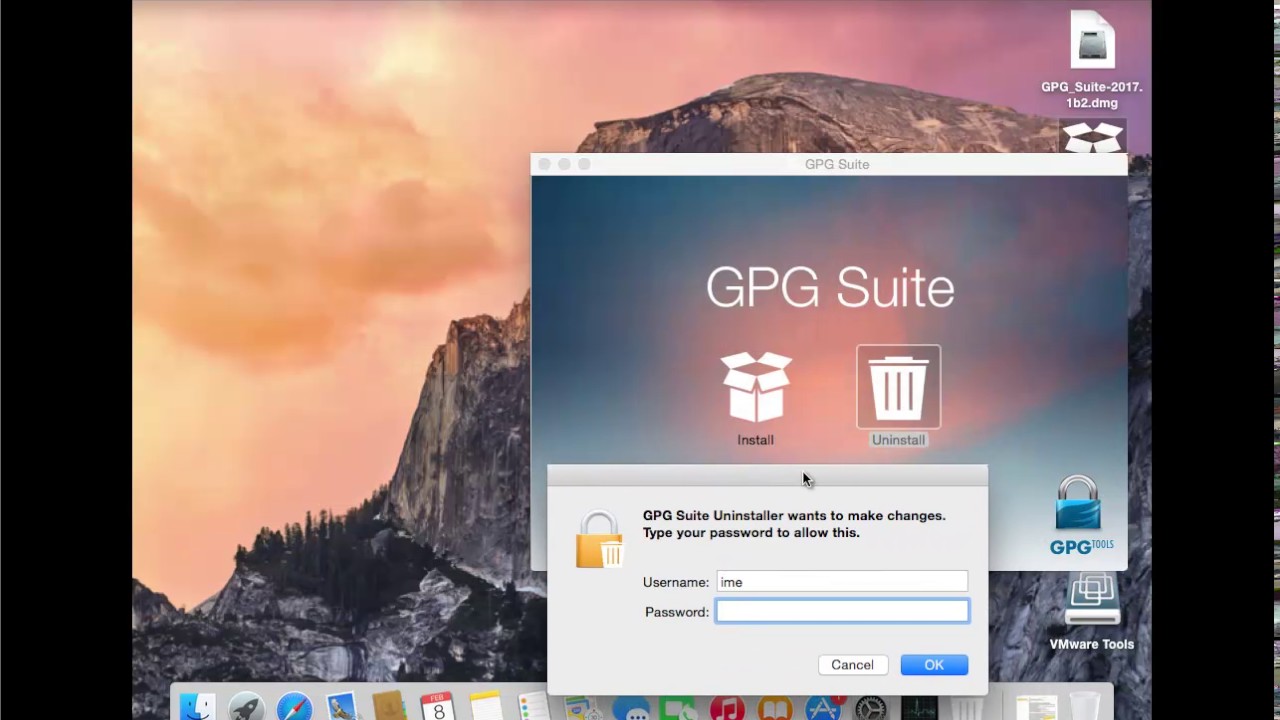Open Messages in the dock
1280x720 pixels.
click(x=630, y=707)
